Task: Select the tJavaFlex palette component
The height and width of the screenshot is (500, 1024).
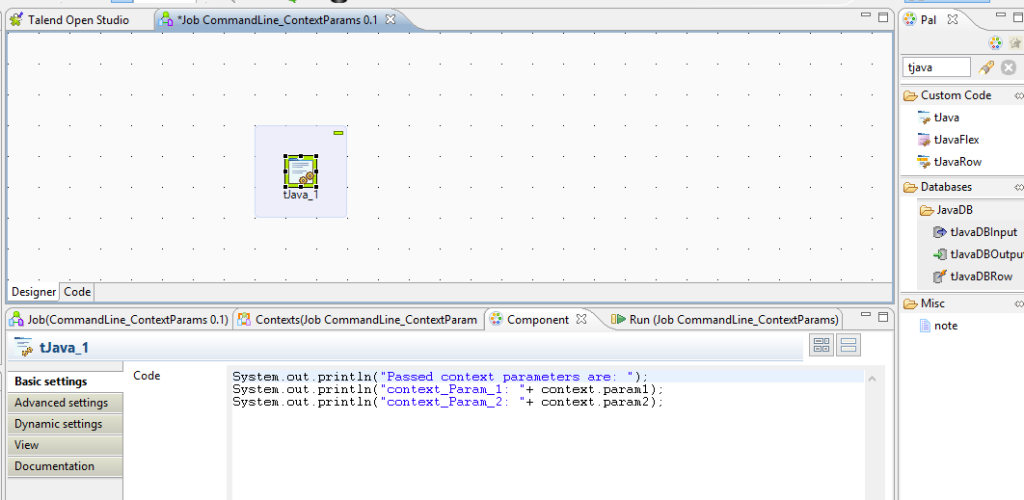Action: pyautogui.click(x=948, y=140)
